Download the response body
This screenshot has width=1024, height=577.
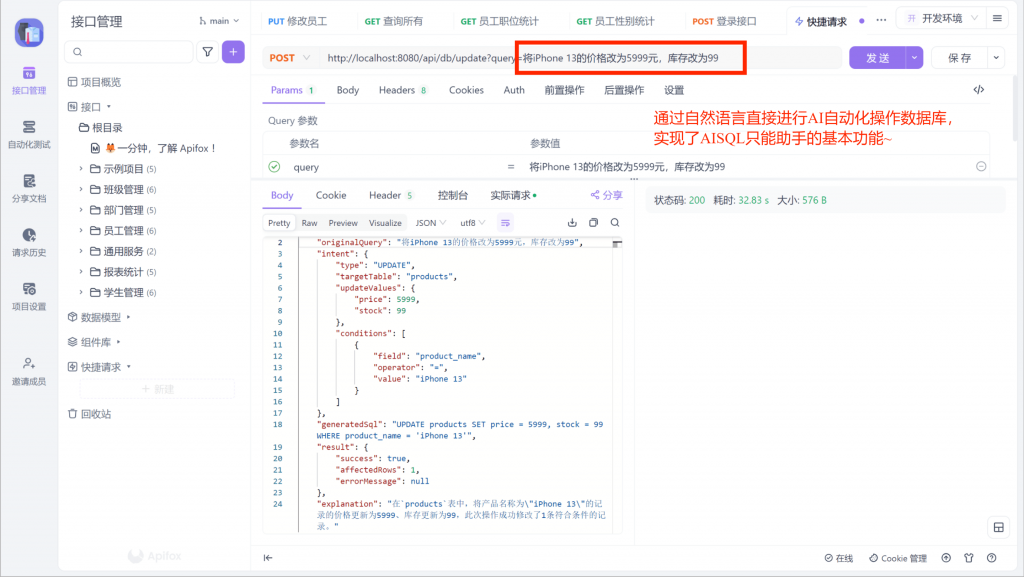click(x=572, y=223)
